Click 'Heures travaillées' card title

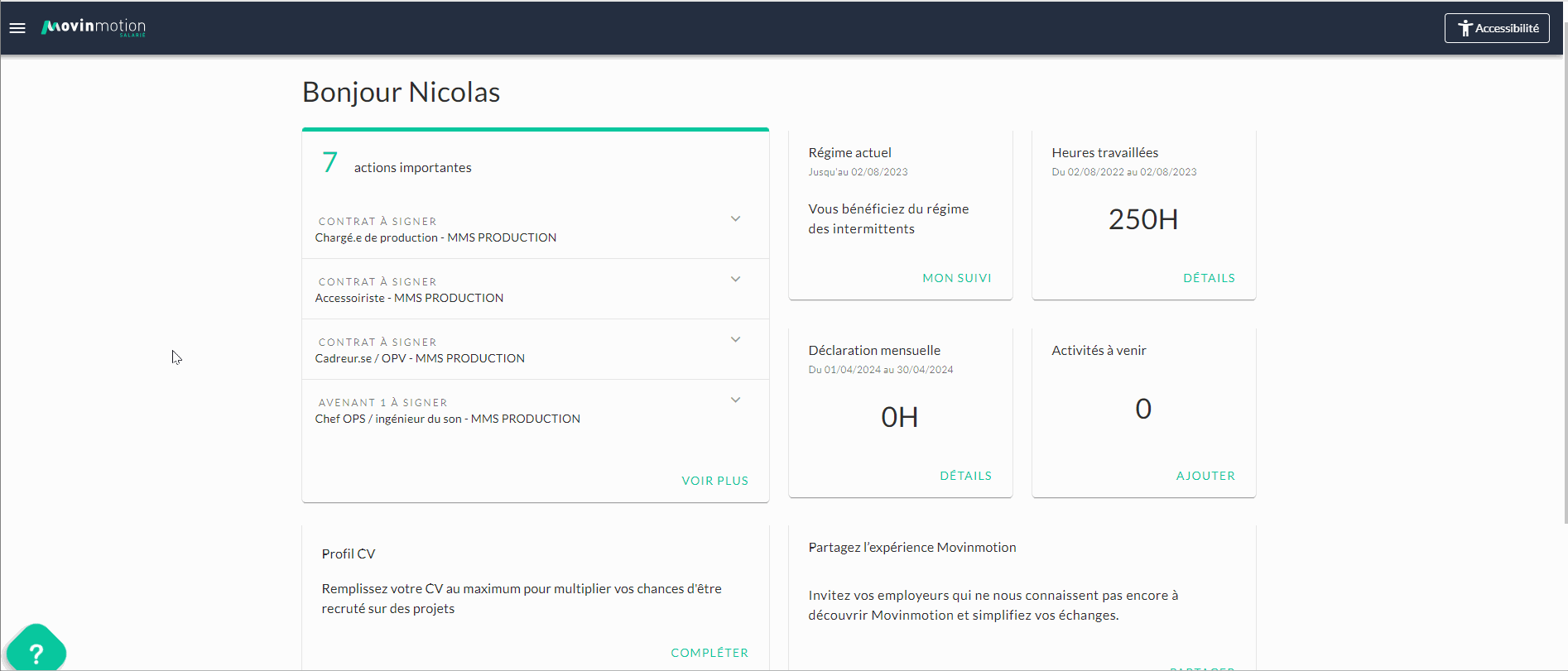pos(1104,153)
